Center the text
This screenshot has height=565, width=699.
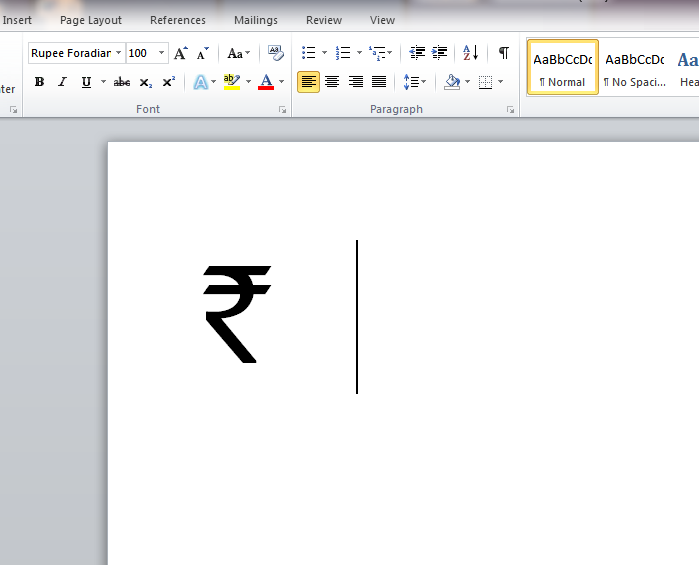point(332,82)
